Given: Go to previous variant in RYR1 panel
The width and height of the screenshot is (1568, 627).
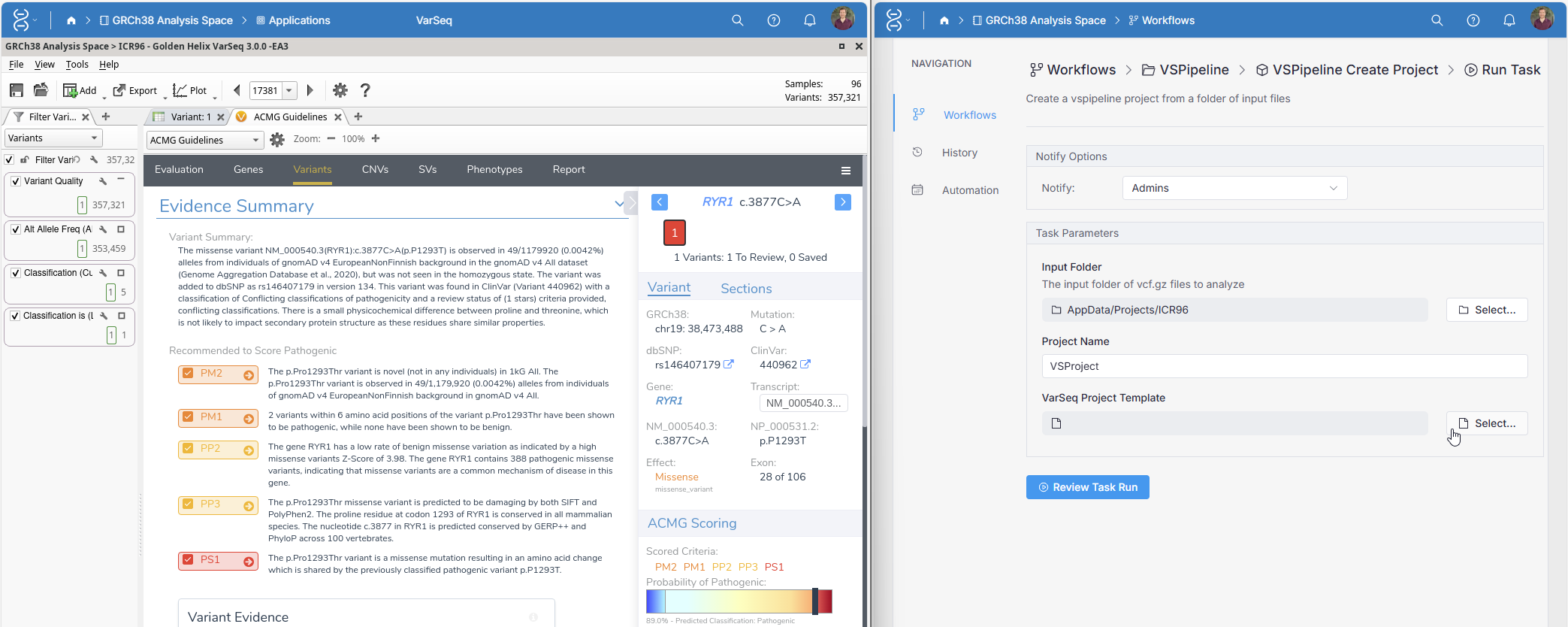Looking at the screenshot, I should coord(660,201).
